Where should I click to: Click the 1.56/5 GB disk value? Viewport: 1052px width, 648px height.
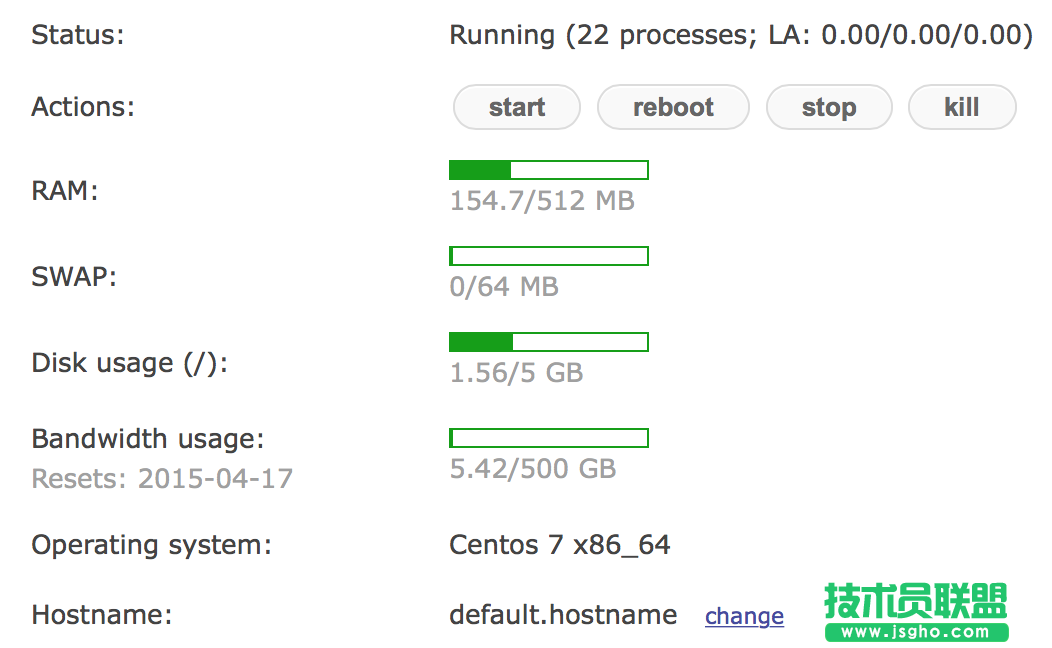[x=516, y=373]
